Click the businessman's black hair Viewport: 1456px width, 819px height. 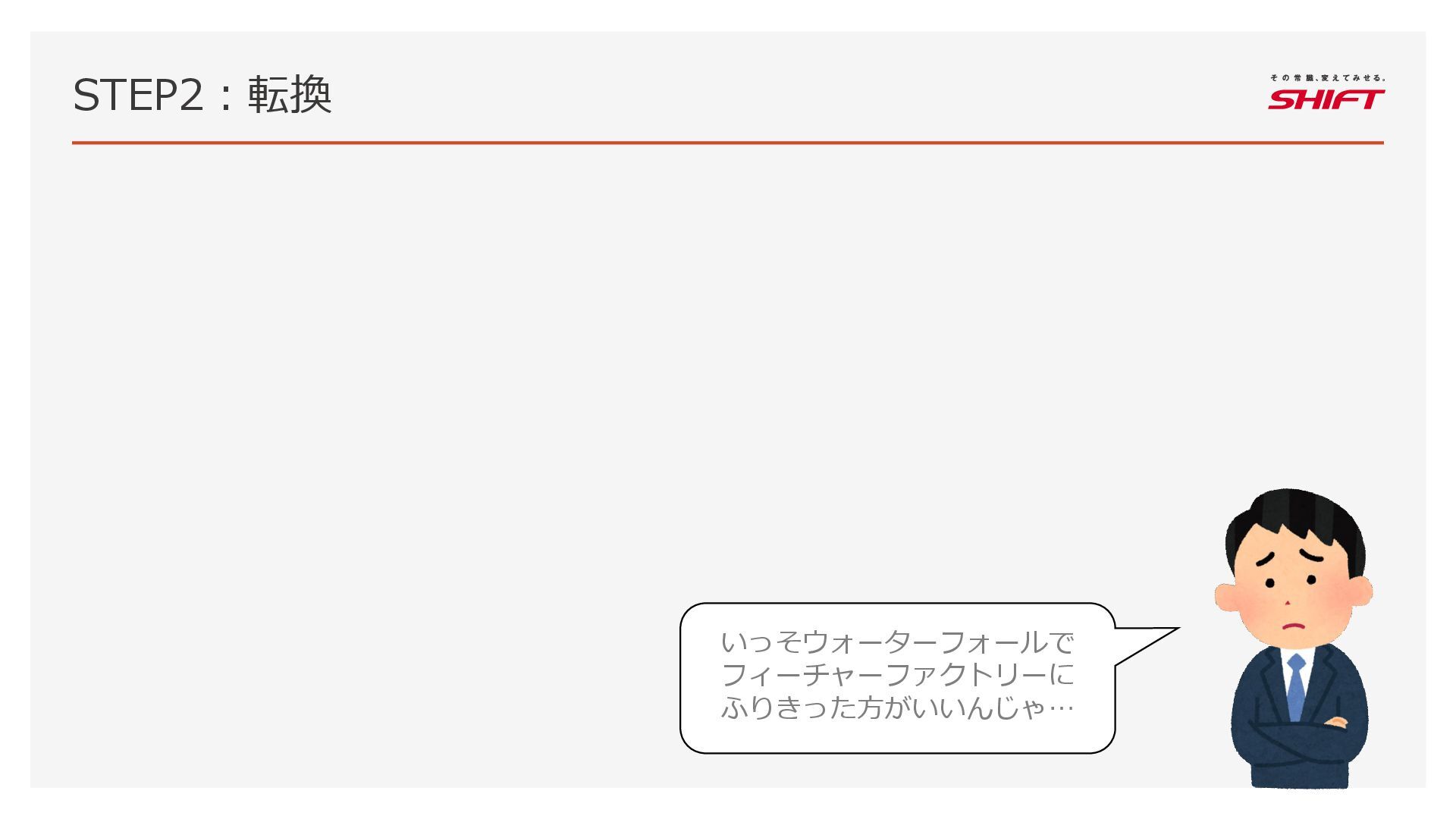pyautogui.click(x=1297, y=516)
